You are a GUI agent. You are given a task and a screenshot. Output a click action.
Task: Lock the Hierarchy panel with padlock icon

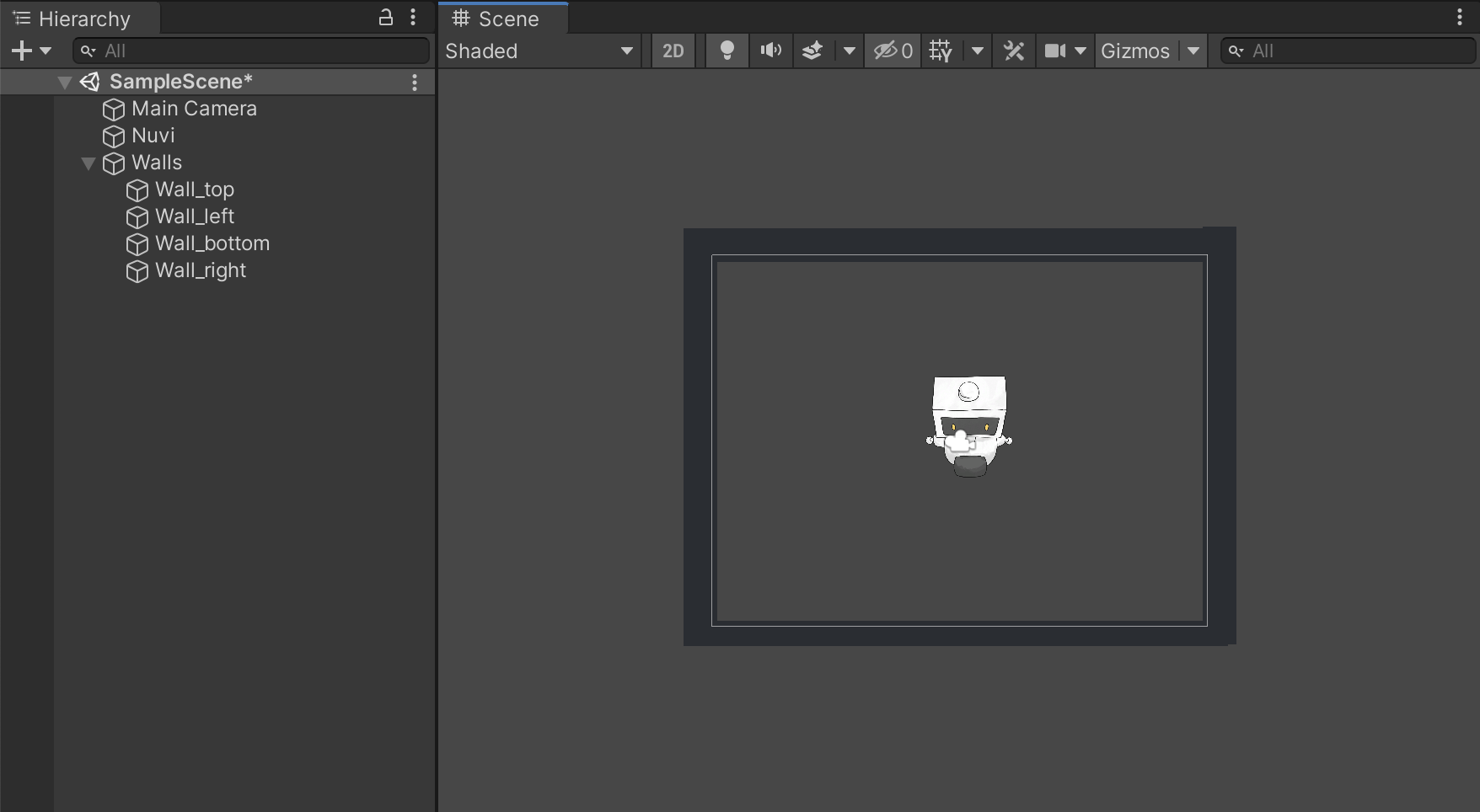(x=385, y=18)
